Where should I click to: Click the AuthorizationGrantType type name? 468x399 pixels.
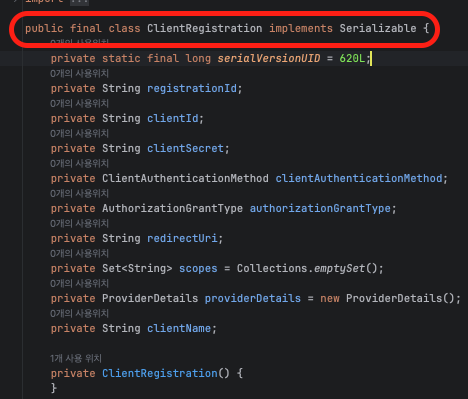click(172, 208)
